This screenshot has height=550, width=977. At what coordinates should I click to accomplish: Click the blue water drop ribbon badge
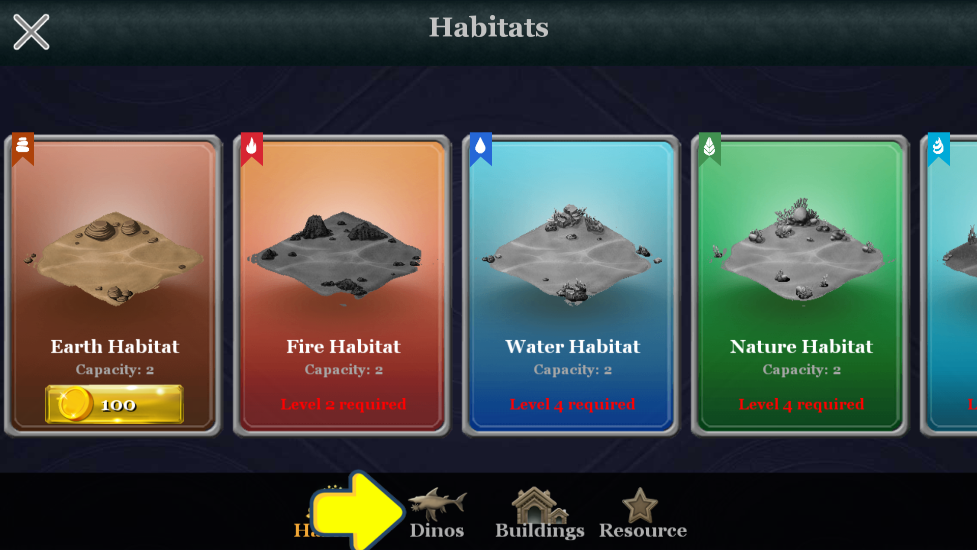tap(480, 148)
